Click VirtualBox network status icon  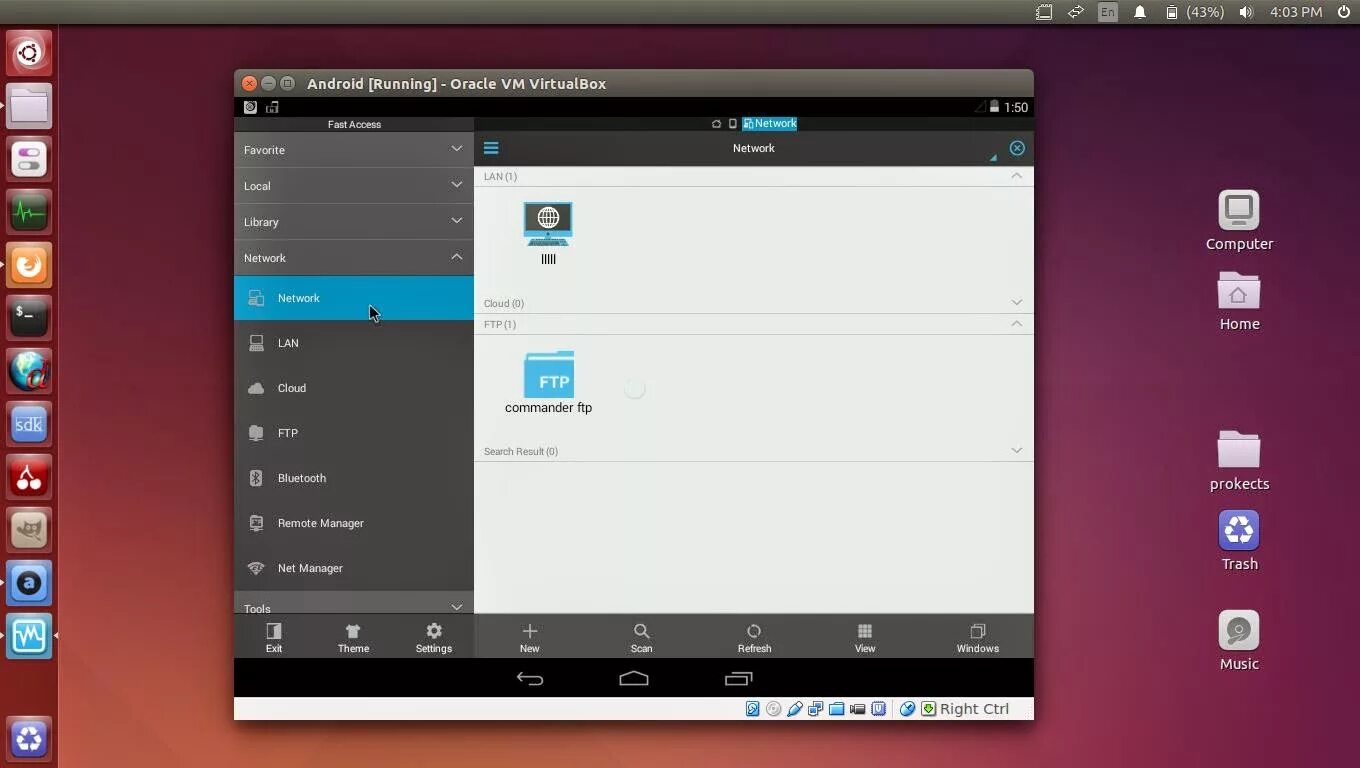click(816, 709)
